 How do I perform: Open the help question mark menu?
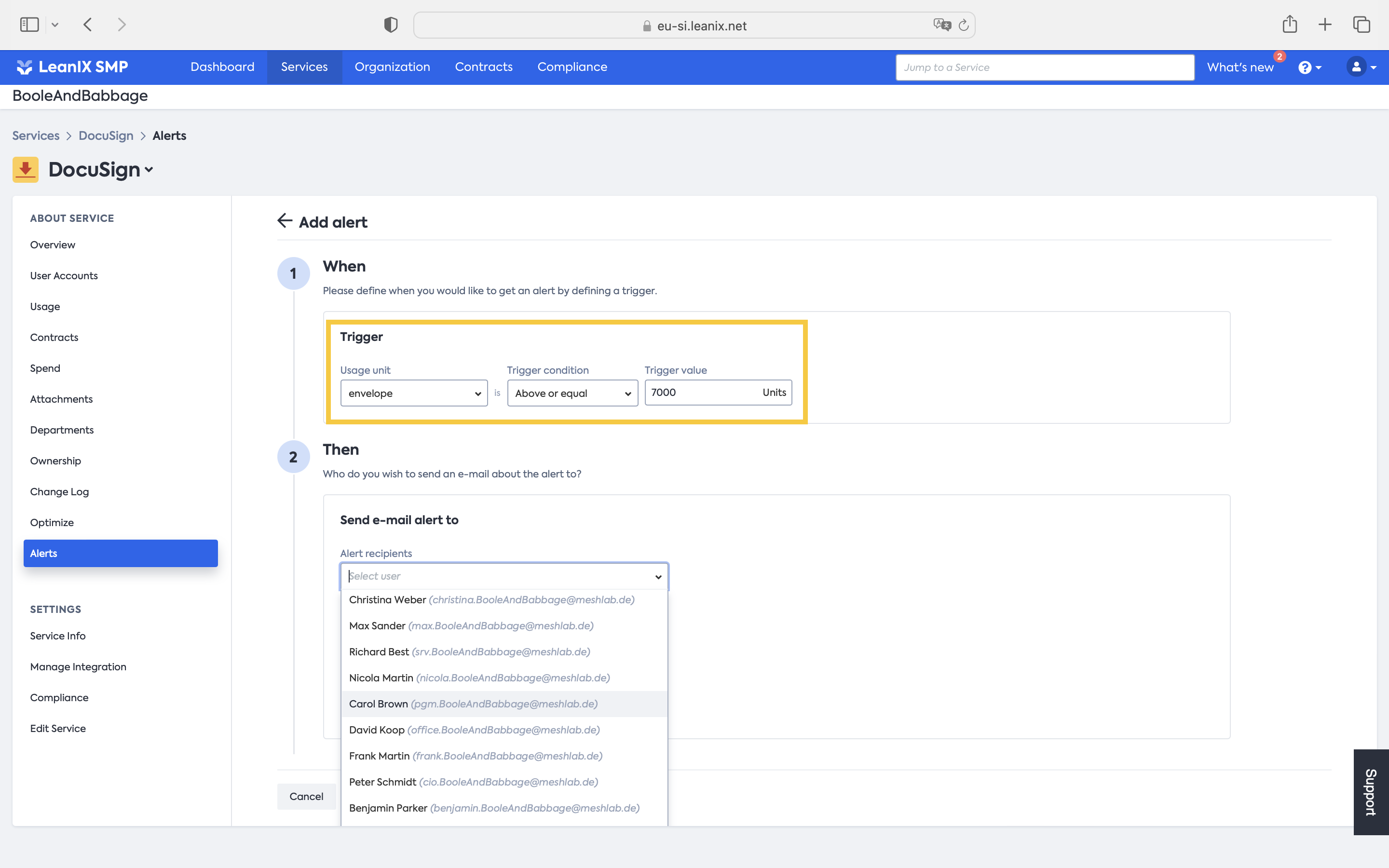tap(1309, 68)
